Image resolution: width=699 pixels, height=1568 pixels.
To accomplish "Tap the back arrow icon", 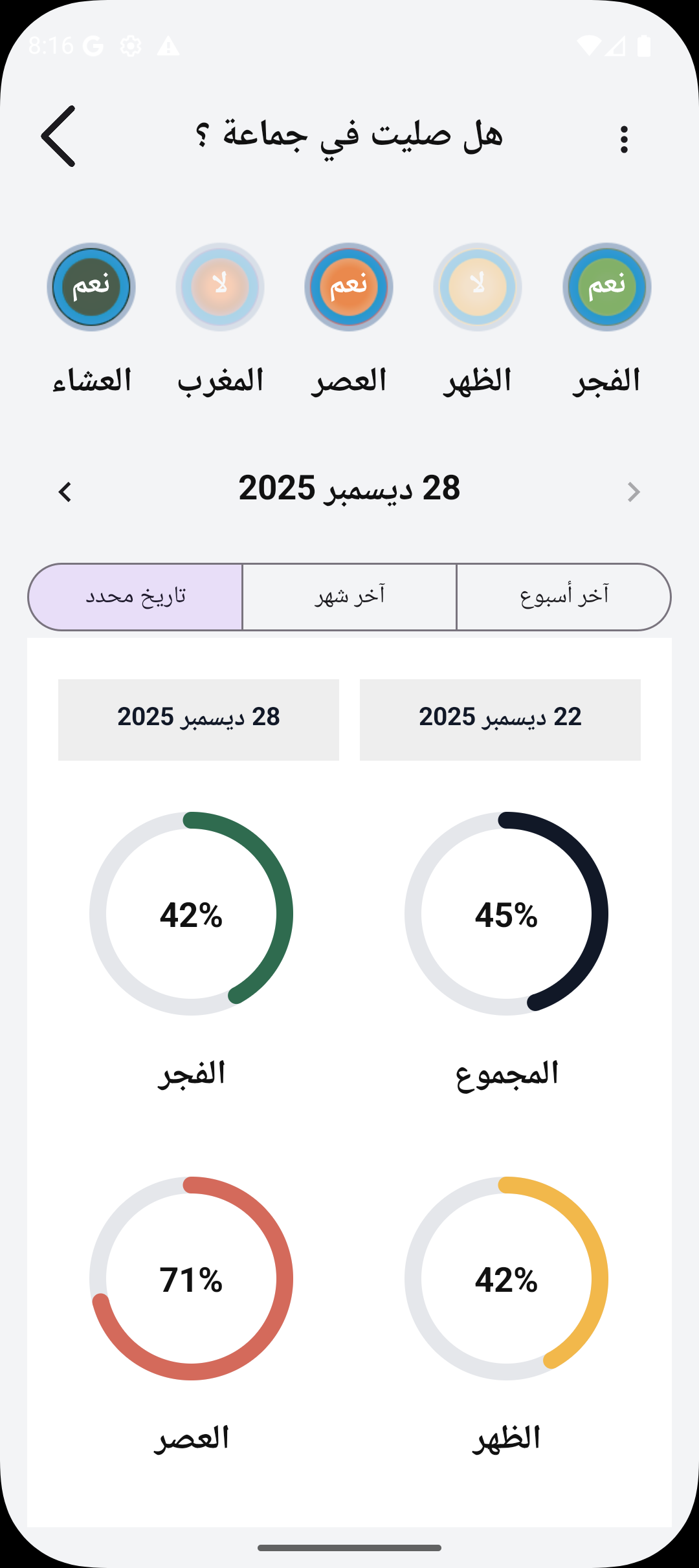I will (x=58, y=136).
